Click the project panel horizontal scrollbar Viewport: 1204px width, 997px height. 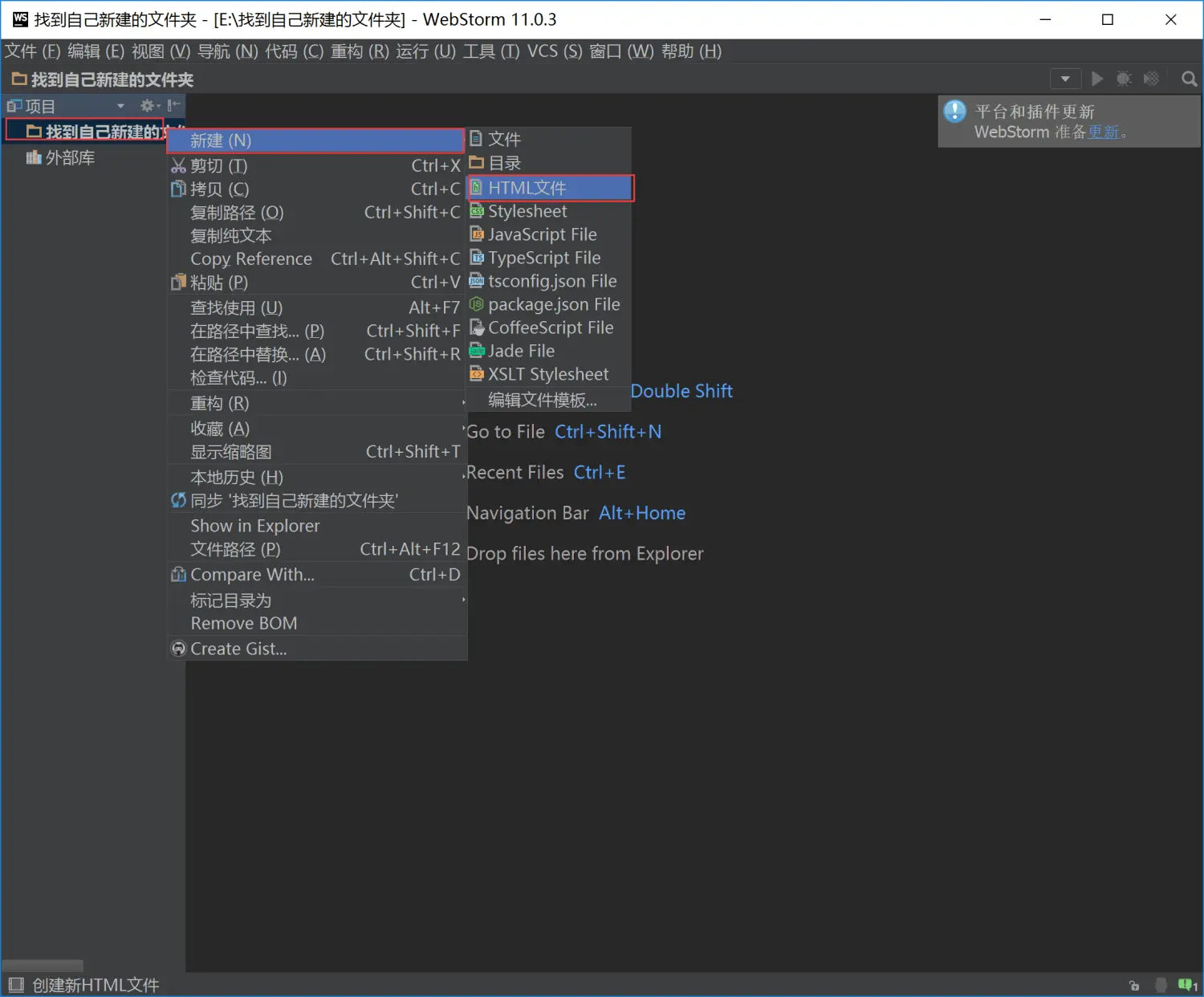click(43, 965)
